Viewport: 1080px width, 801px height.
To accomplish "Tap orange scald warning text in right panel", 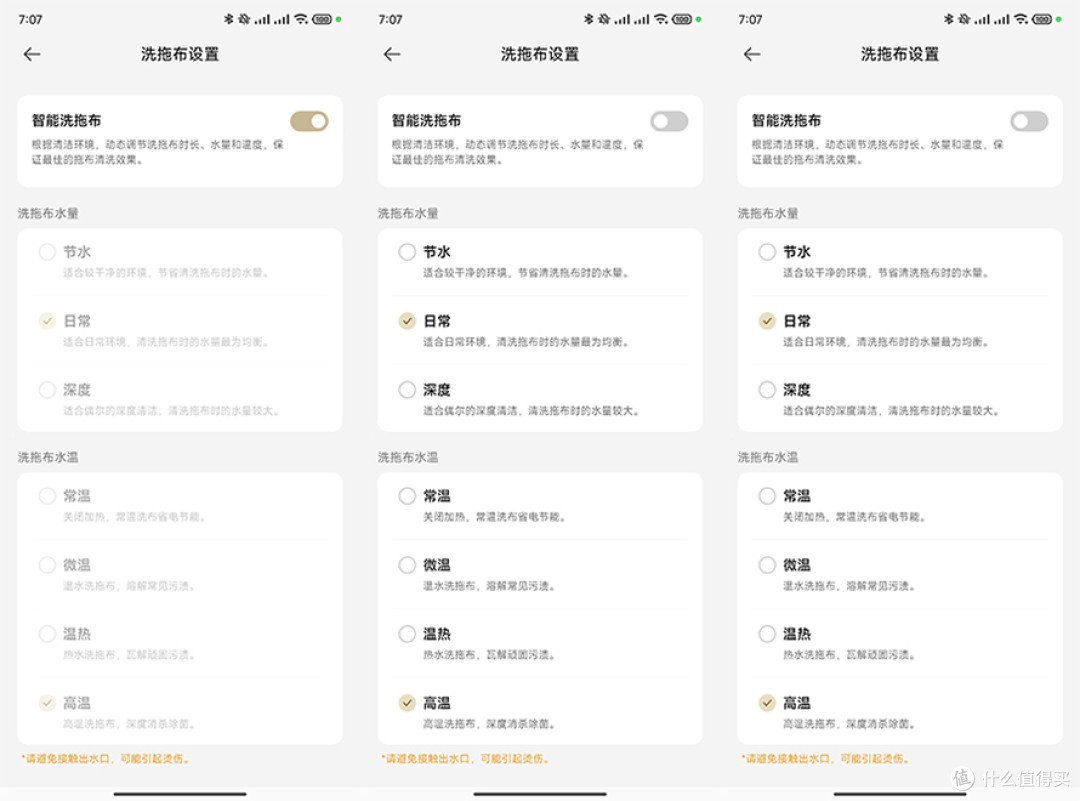I will (826, 758).
